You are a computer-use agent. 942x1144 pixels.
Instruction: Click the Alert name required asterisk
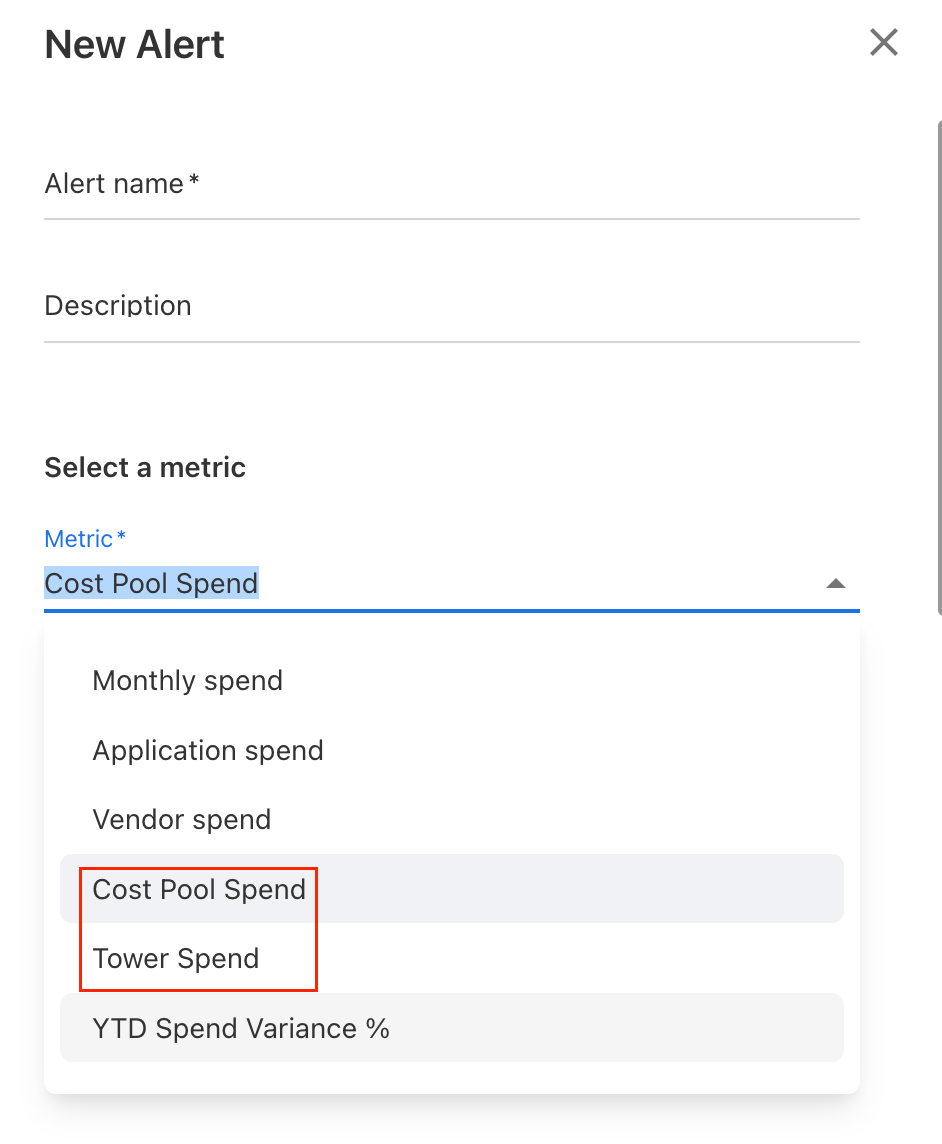pos(196,178)
